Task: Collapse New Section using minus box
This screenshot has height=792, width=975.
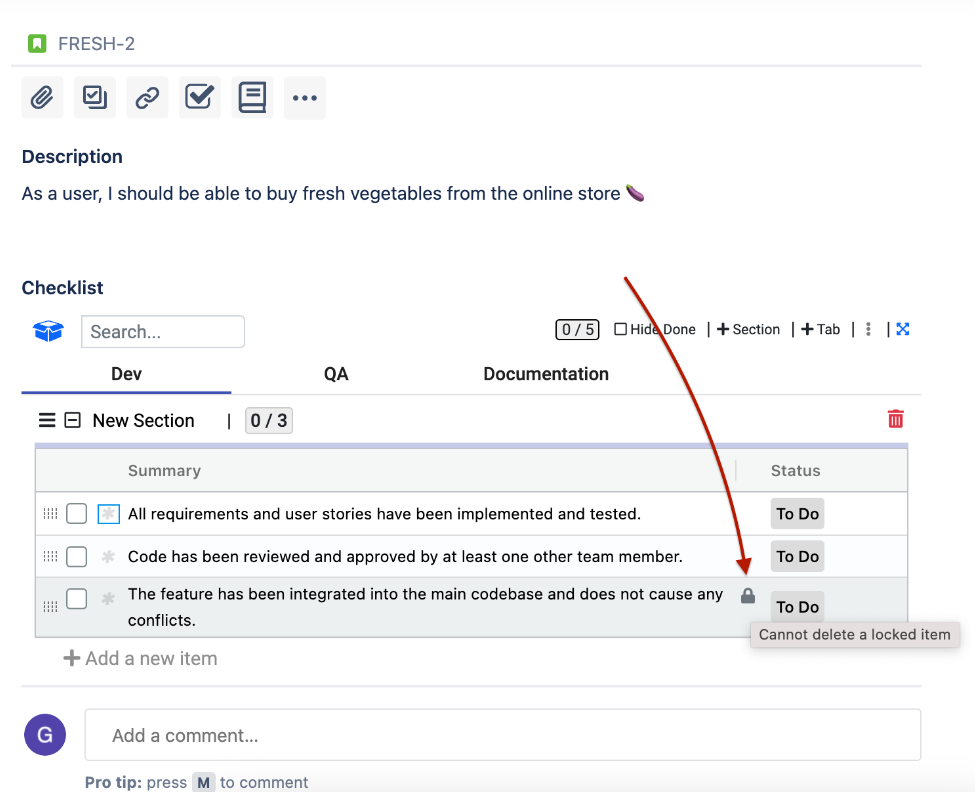Action: [x=72, y=421]
